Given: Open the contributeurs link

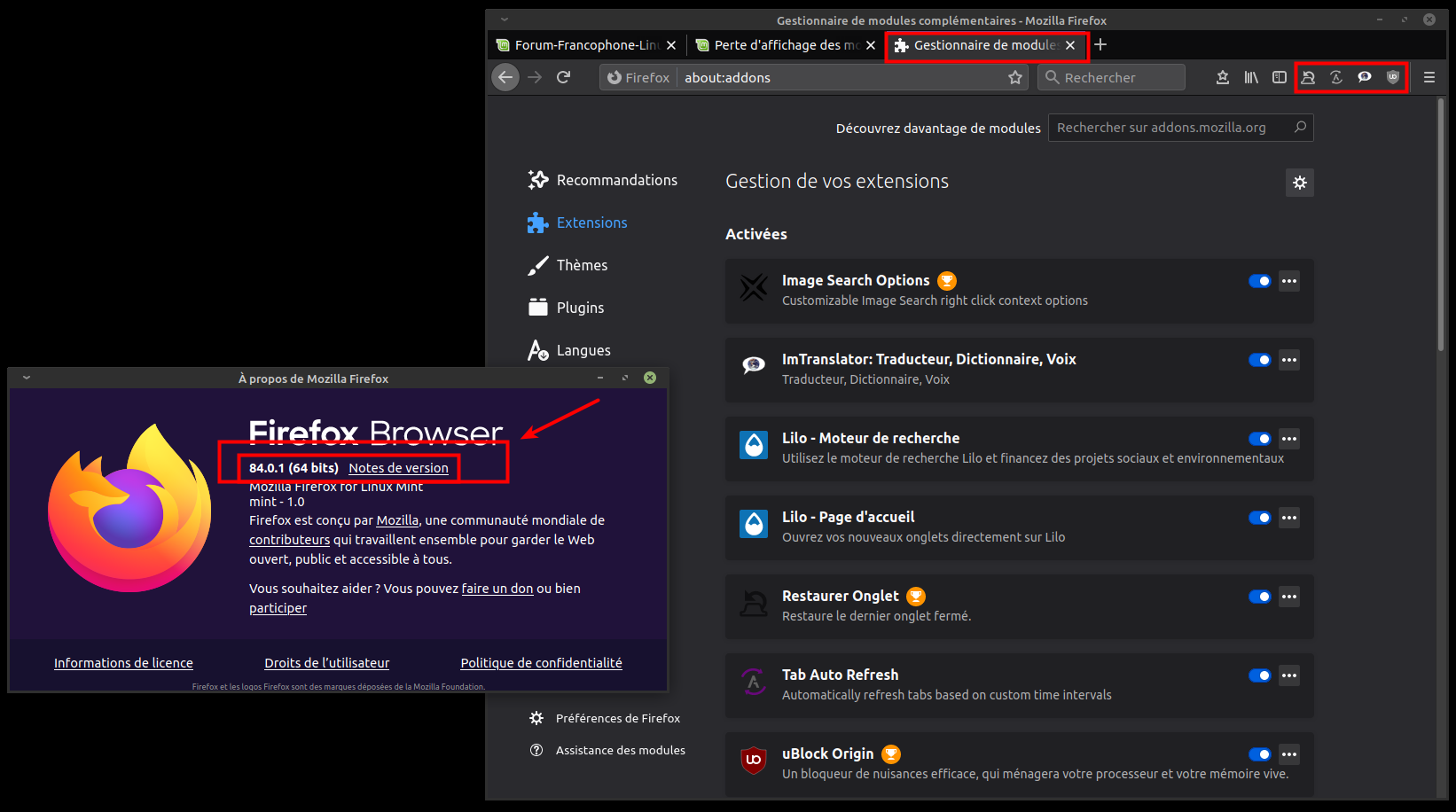Looking at the screenshot, I should 289,540.
